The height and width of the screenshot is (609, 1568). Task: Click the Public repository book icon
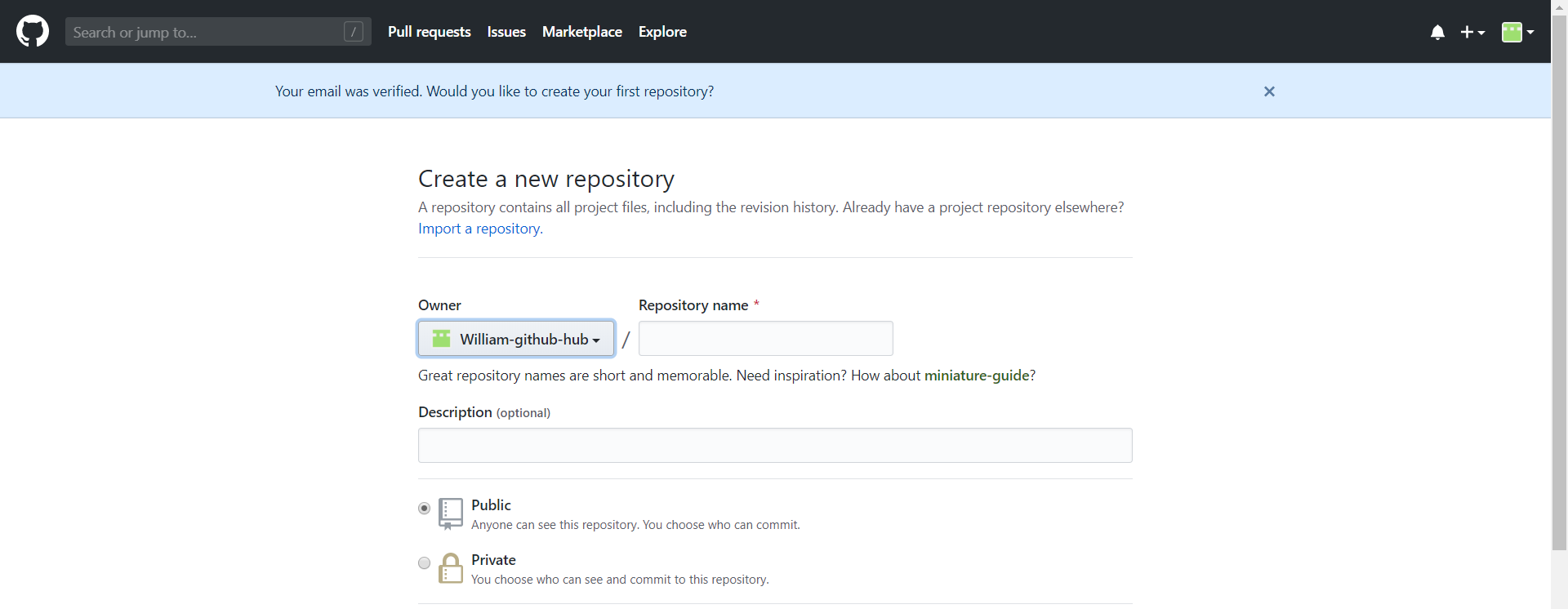coord(451,514)
